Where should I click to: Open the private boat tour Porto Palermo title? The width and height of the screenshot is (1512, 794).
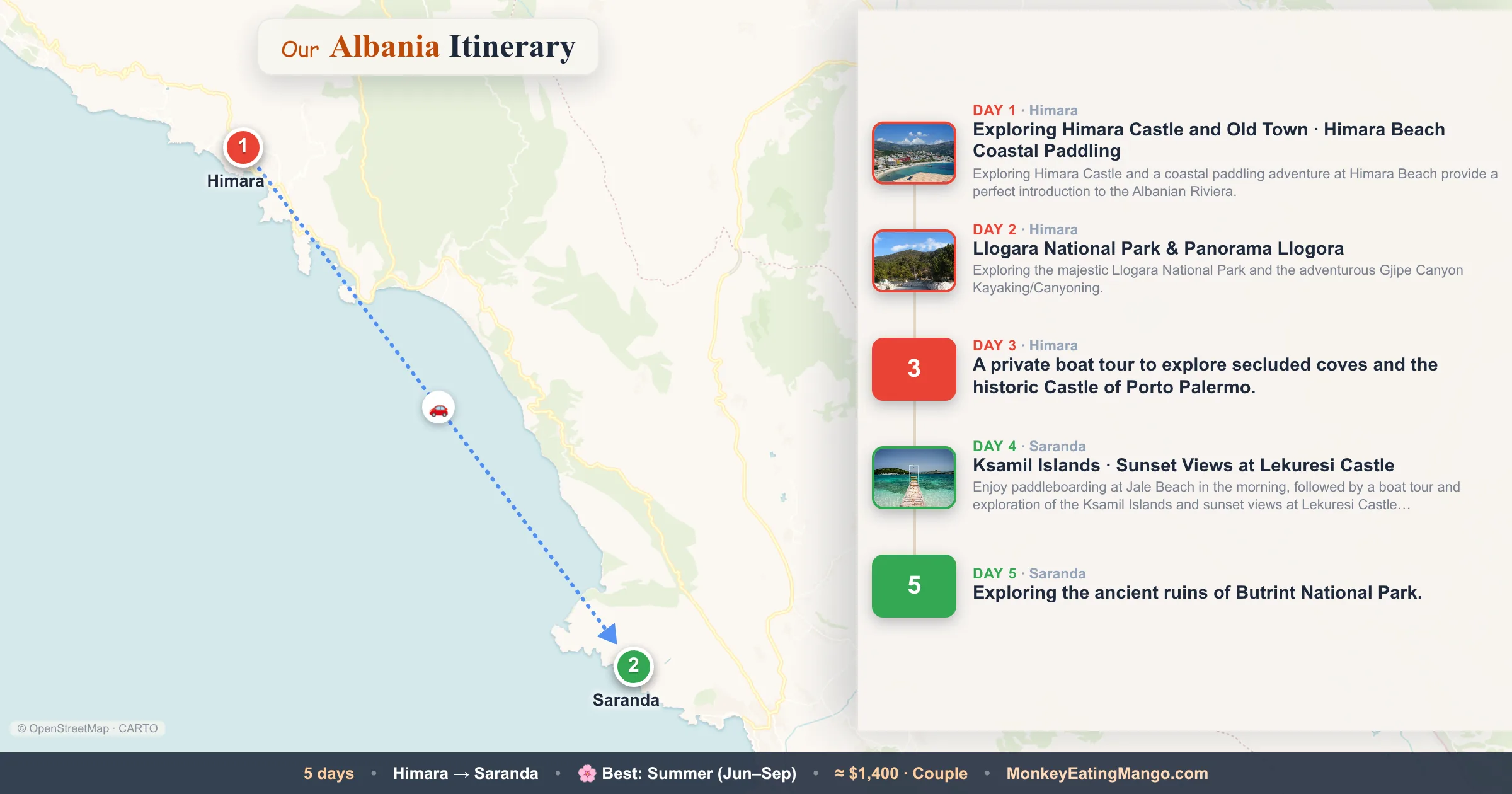click(1205, 376)
